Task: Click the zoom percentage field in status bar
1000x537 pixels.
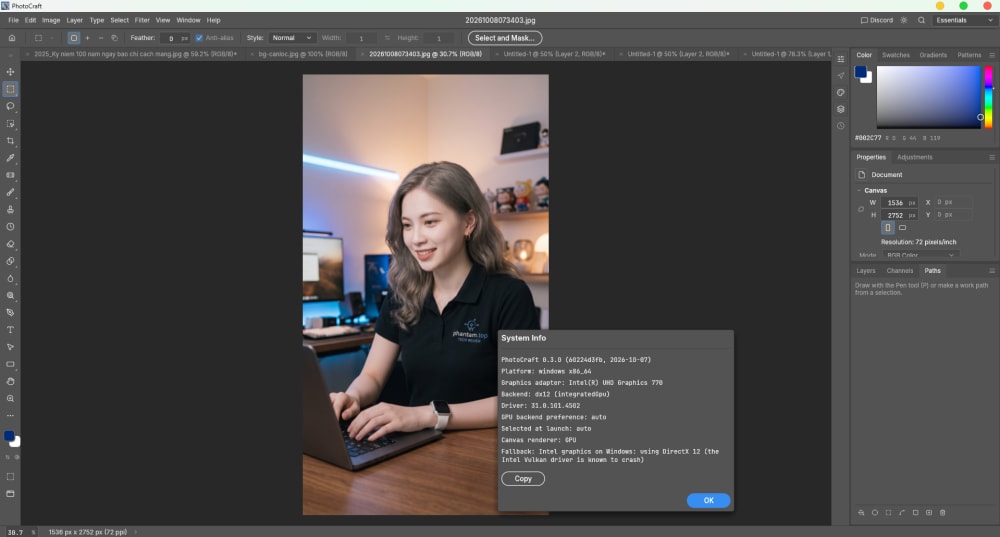Action: (15, 533)
